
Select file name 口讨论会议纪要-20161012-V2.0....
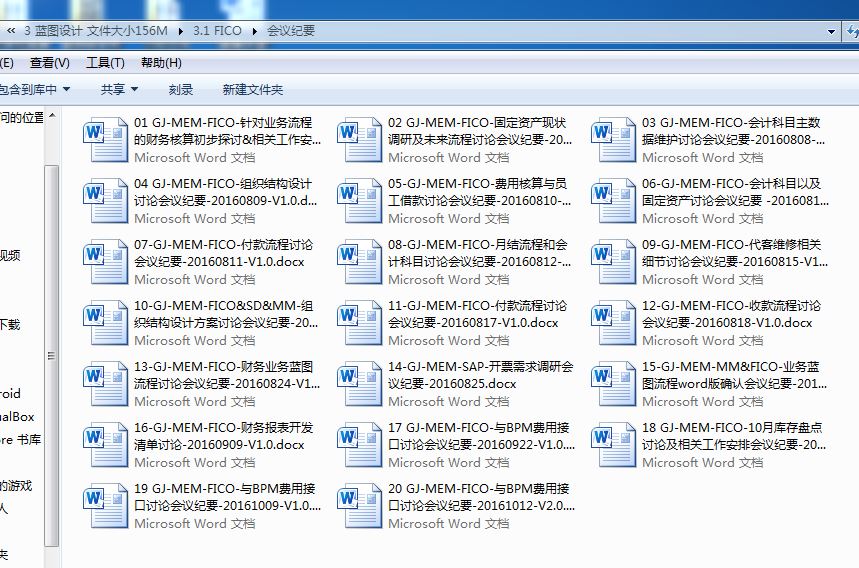[x=482, y=506]
